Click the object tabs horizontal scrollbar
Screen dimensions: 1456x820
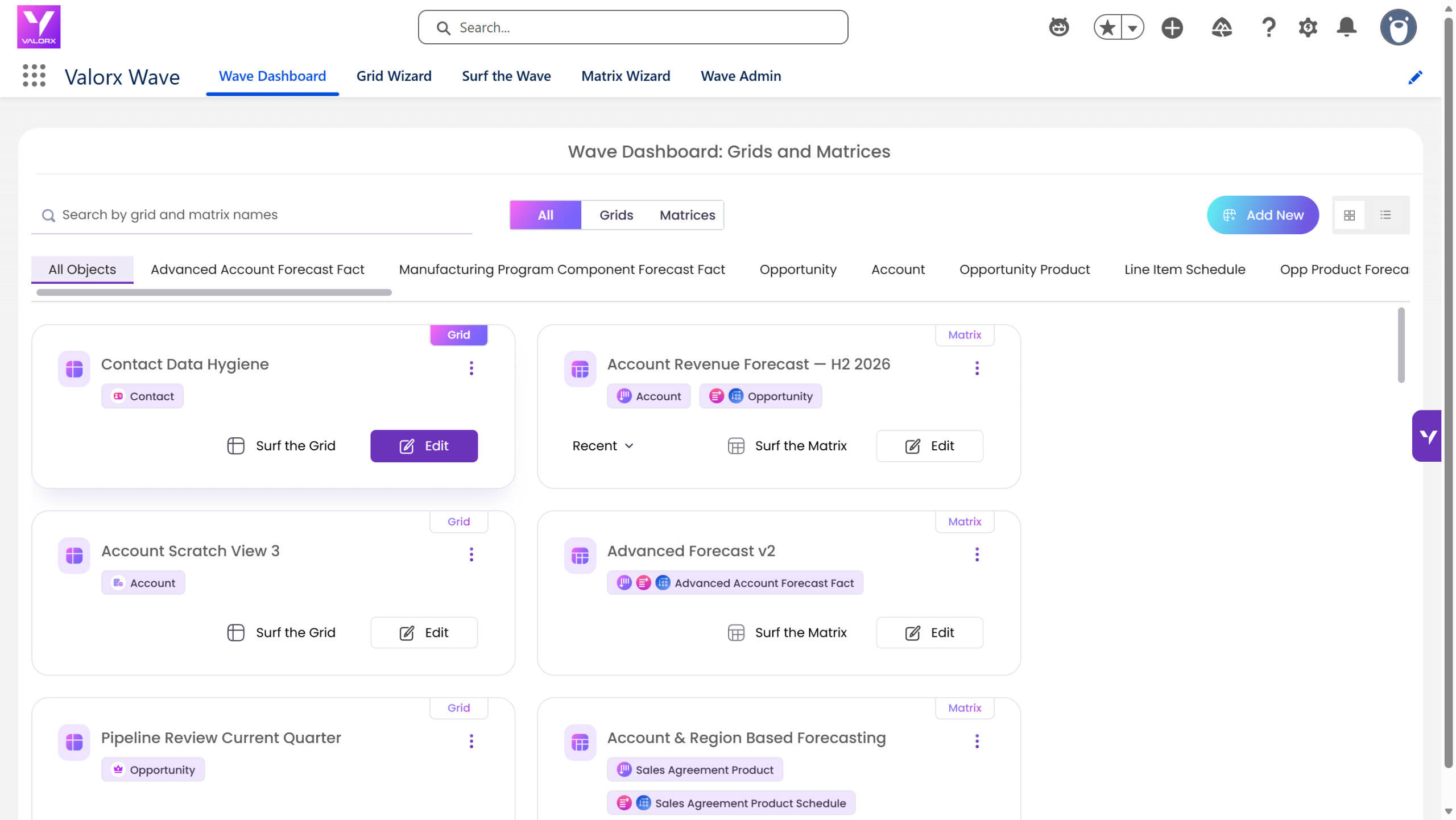pos(214,292)
